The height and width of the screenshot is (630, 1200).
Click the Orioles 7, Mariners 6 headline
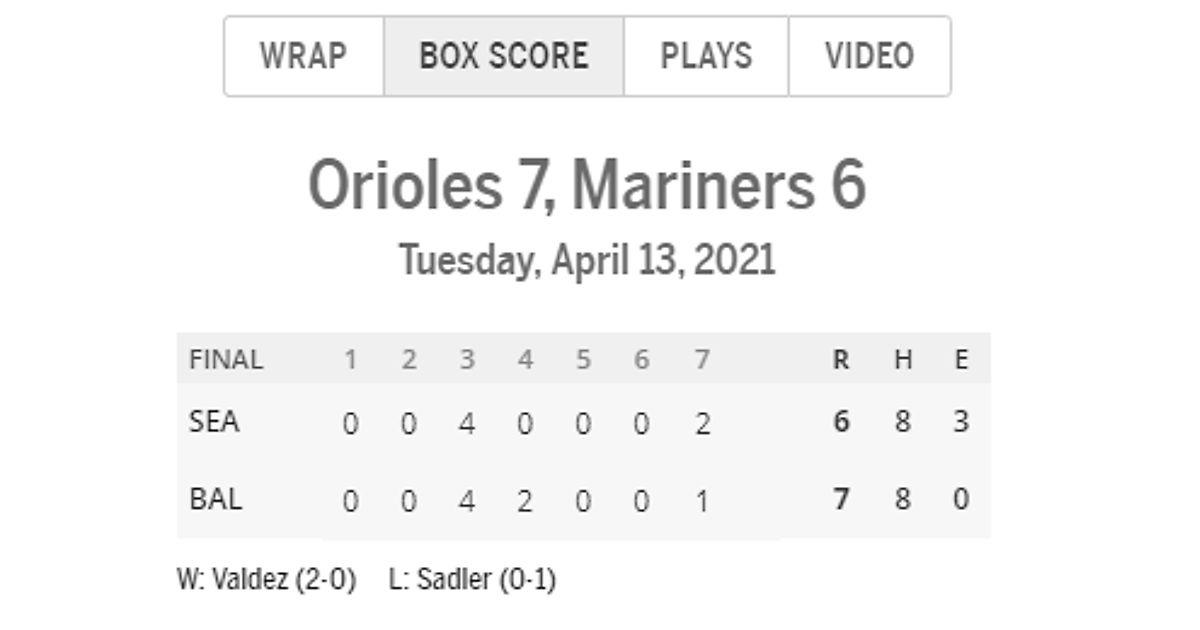[587, 185]
